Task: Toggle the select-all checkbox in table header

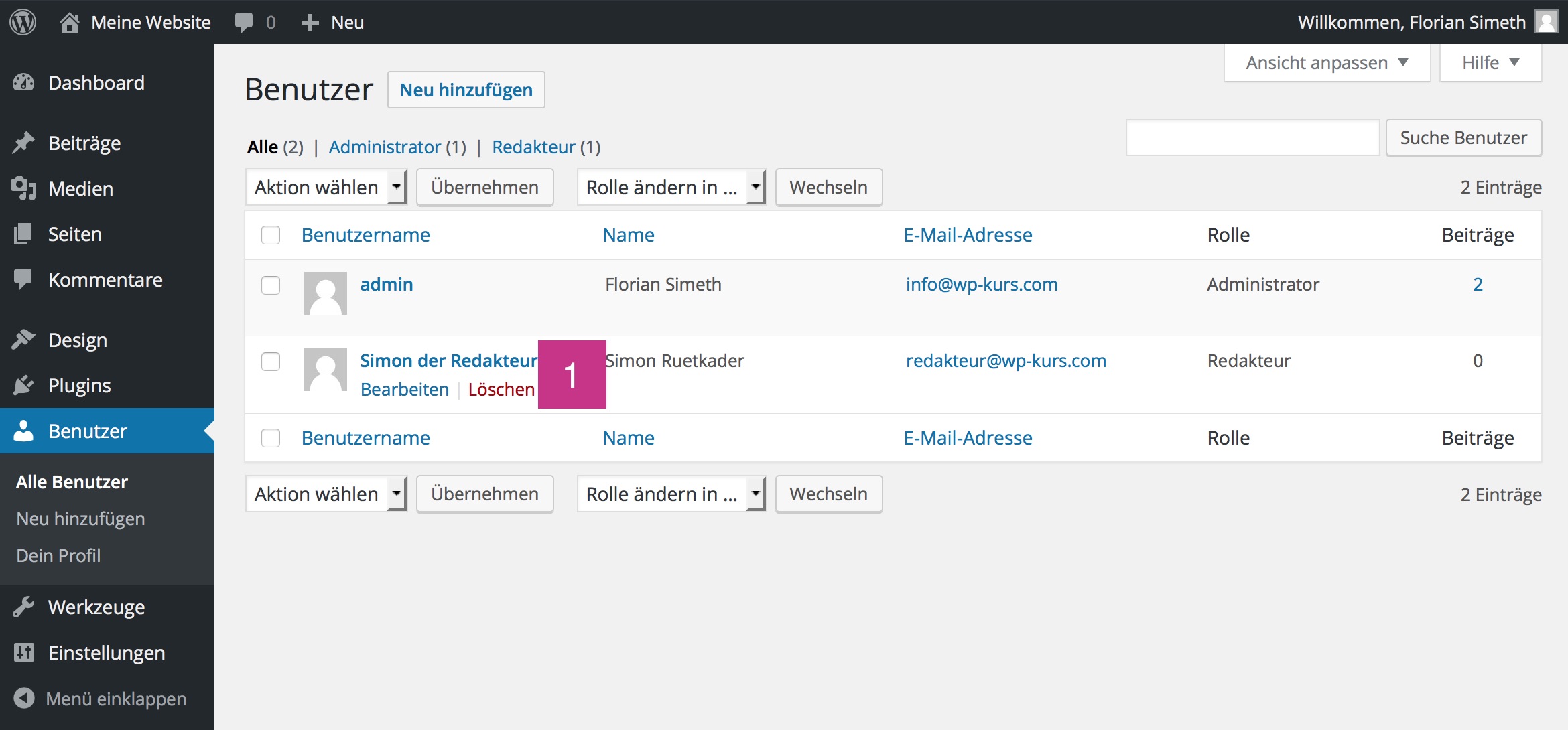Action: (x=271, y=235)
